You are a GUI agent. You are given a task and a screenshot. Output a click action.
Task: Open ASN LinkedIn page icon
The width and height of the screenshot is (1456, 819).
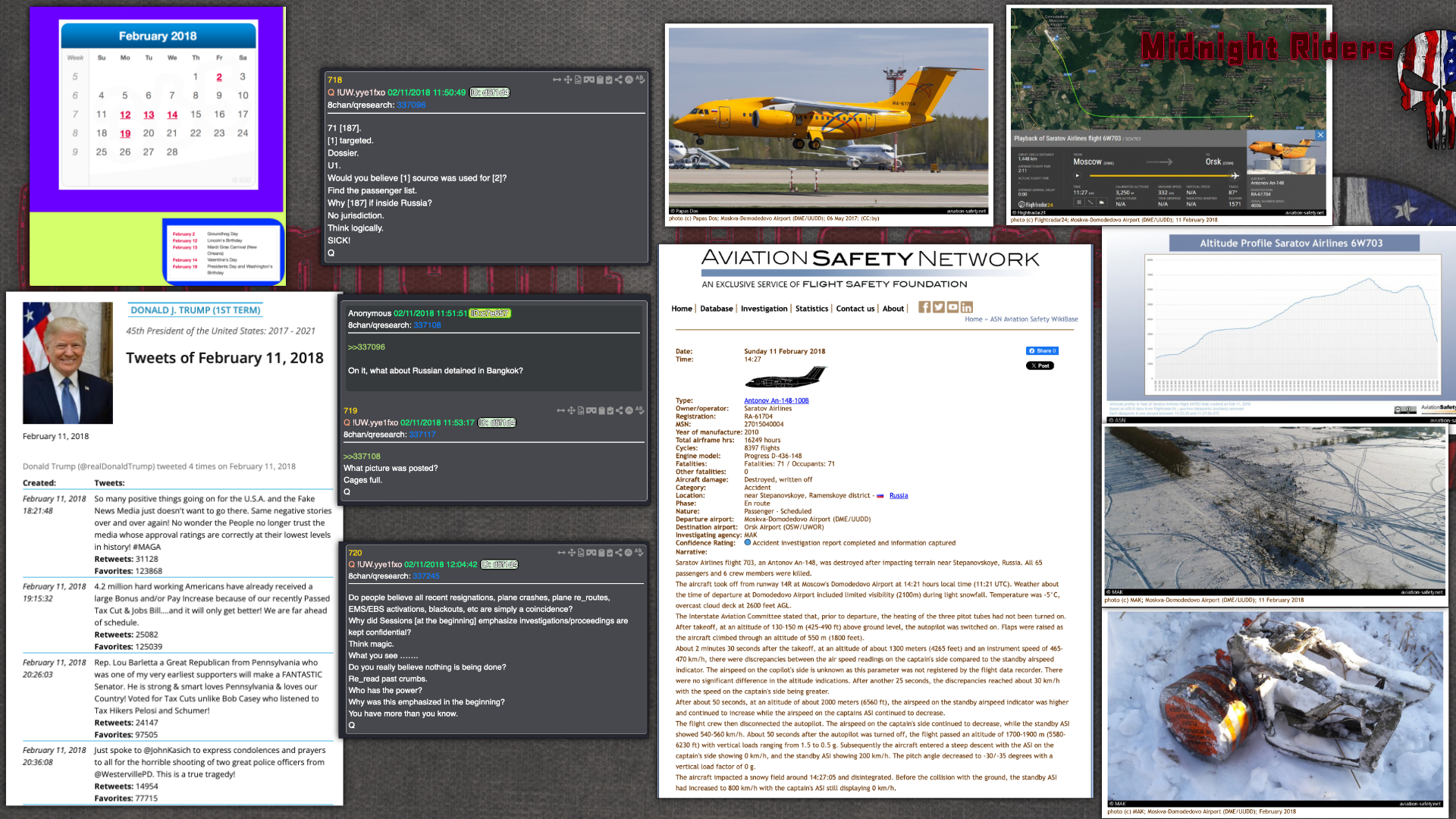966,307
